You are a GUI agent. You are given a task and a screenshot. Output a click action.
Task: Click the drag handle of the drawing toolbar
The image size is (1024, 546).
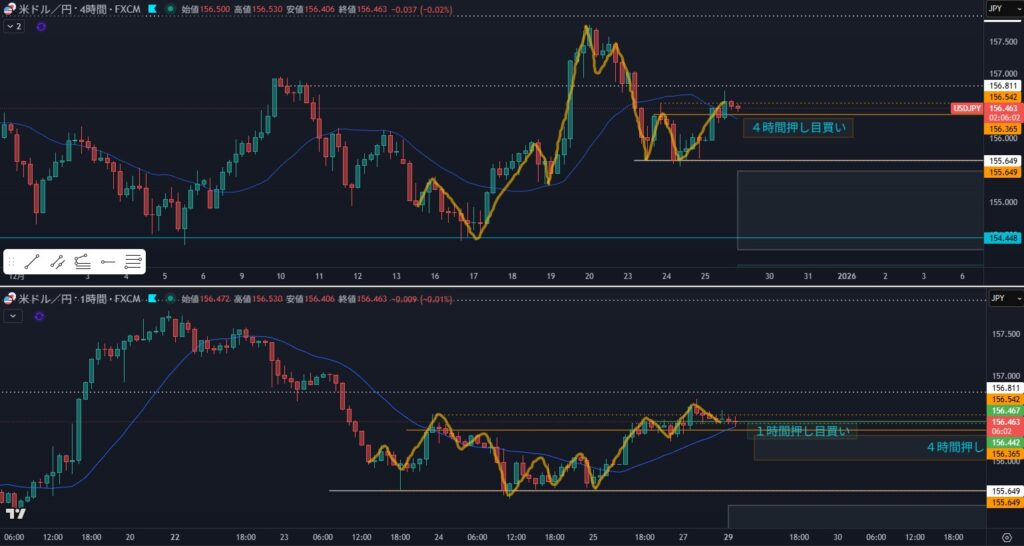click(x=11, y=261)
